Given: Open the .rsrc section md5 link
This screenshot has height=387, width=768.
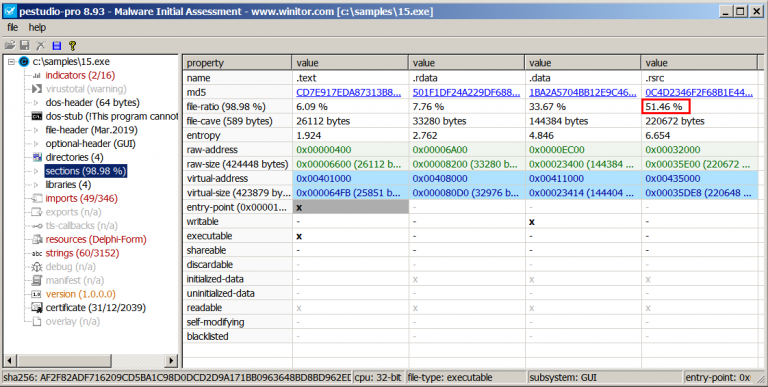Looking at the screenshot, I should pos(699,92).
